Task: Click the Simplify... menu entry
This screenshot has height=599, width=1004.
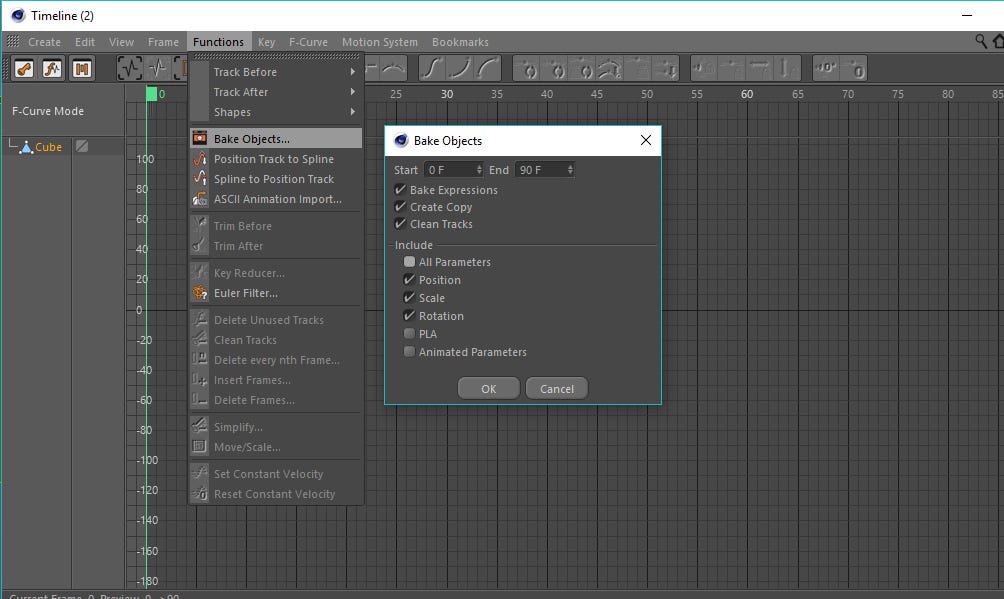Action: pos(276,427)
